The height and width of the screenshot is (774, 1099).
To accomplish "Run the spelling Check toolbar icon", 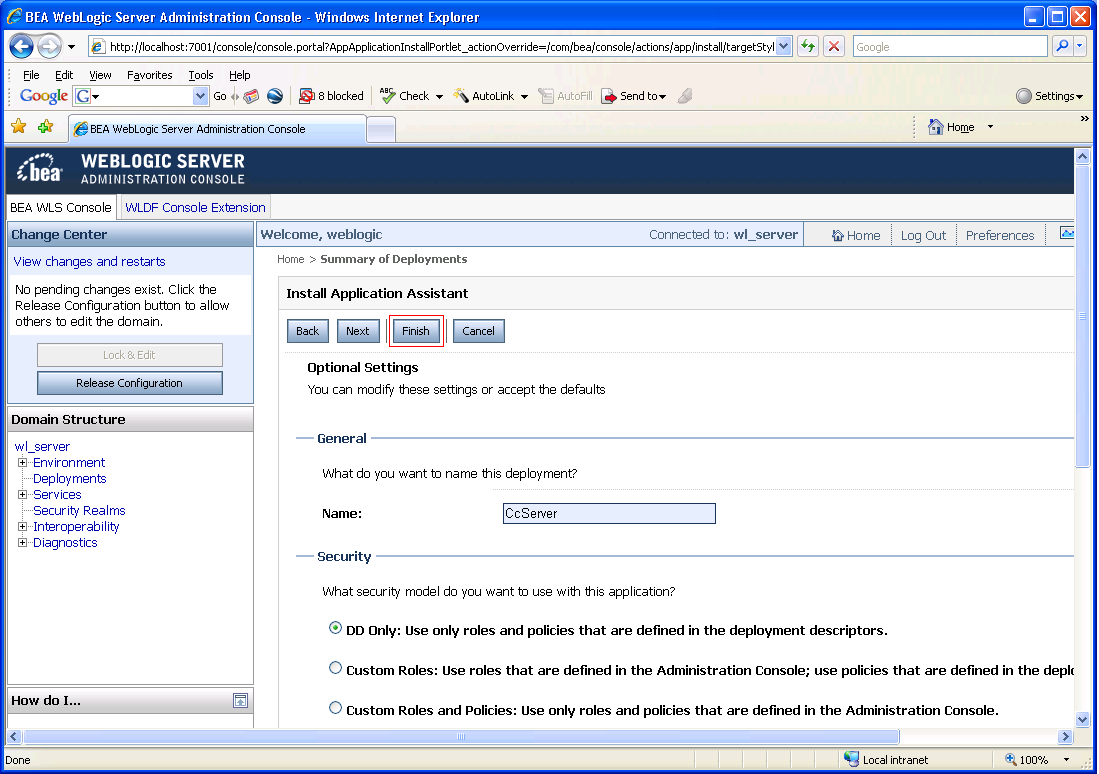I will [x=388, y=95].
